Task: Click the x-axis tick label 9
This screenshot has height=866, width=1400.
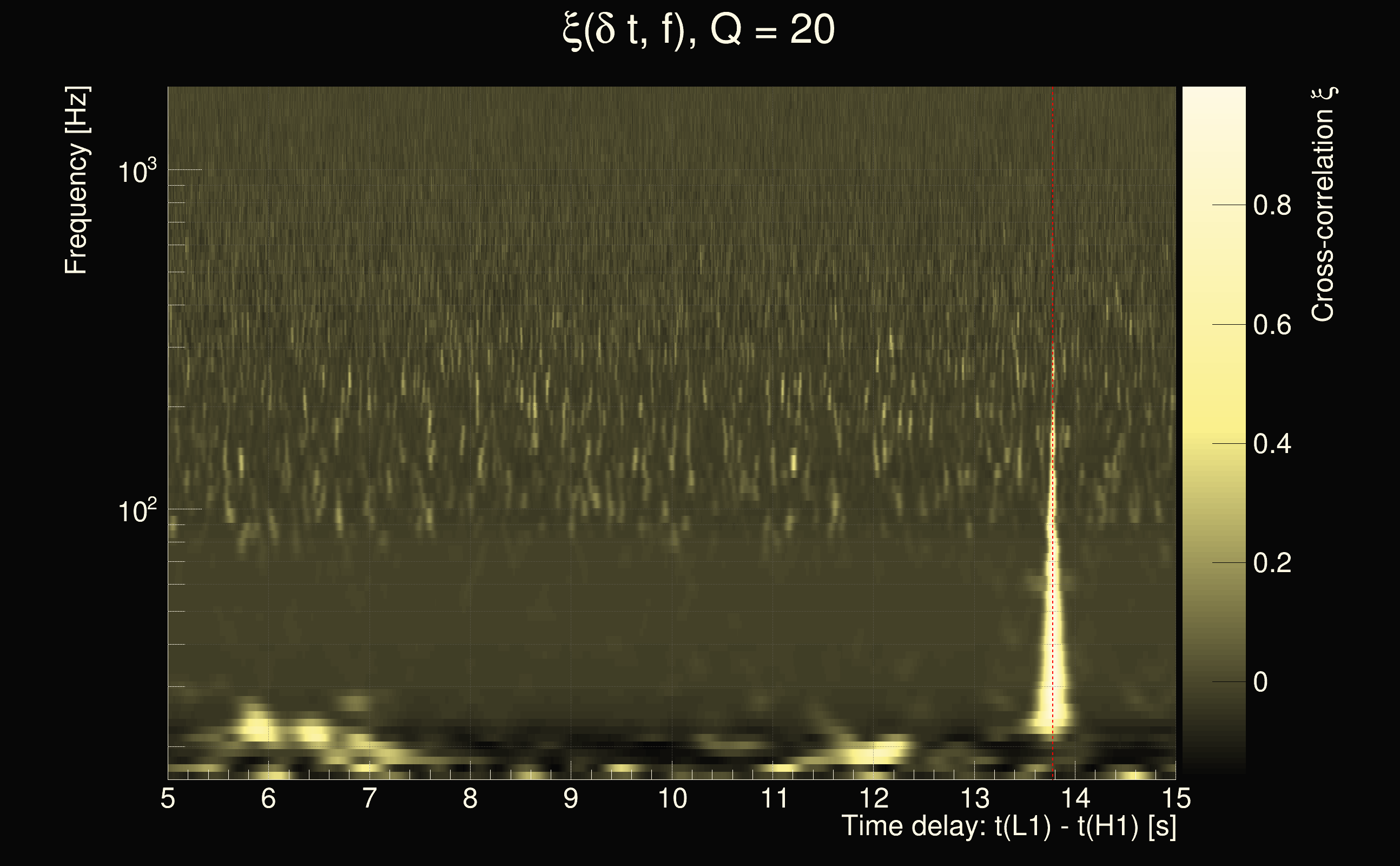Action: tap(571, 798)
